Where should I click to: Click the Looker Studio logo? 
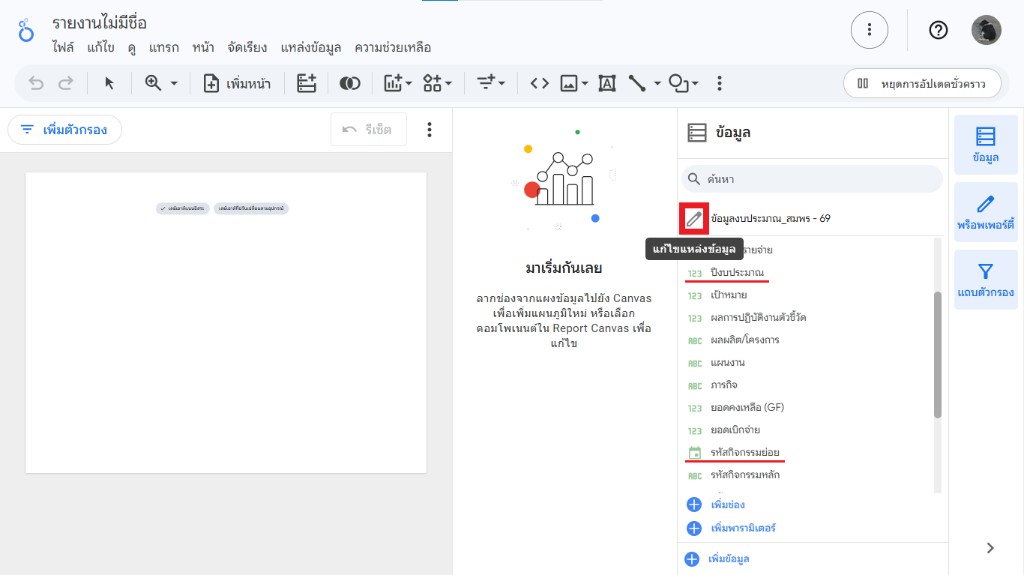click(x=26, y=30)
